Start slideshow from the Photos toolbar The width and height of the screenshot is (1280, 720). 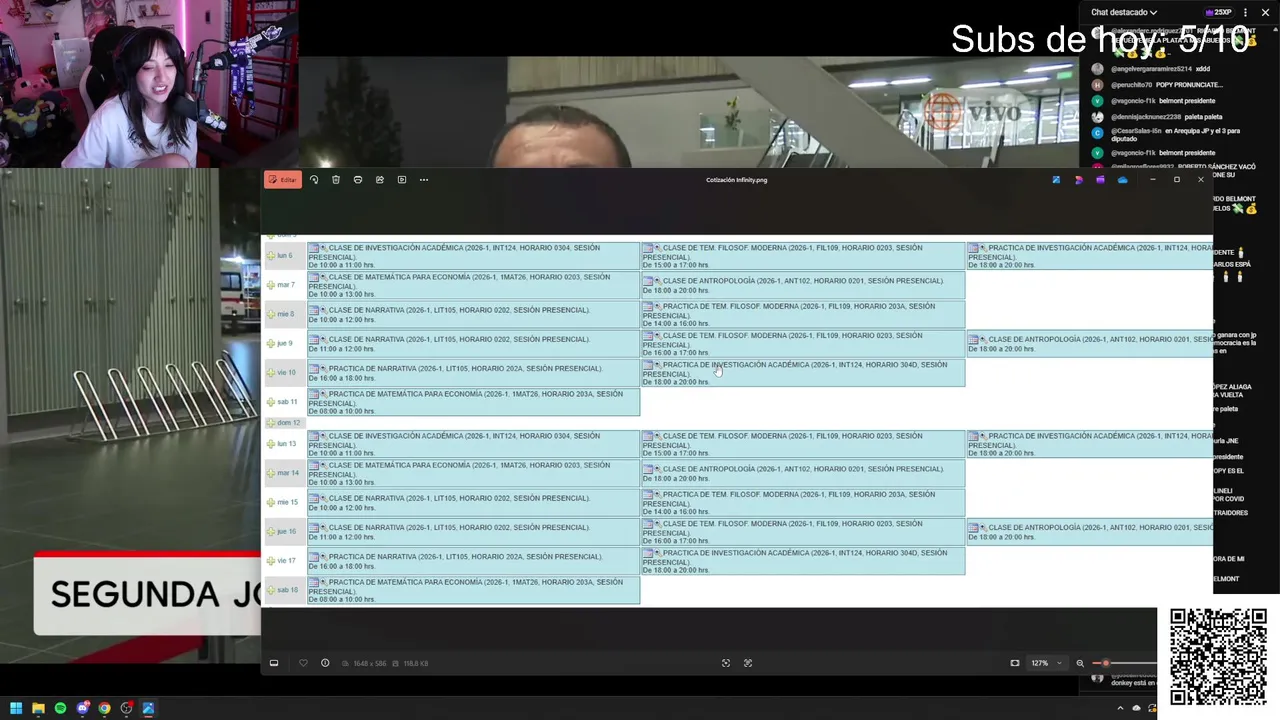point(402,180)
